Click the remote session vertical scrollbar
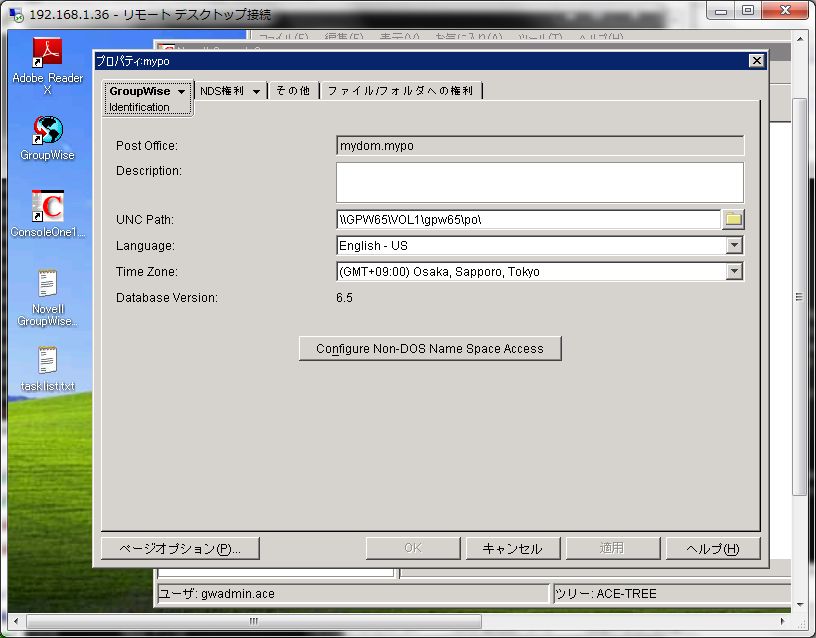816x638 pixels. tap(799, 297)
